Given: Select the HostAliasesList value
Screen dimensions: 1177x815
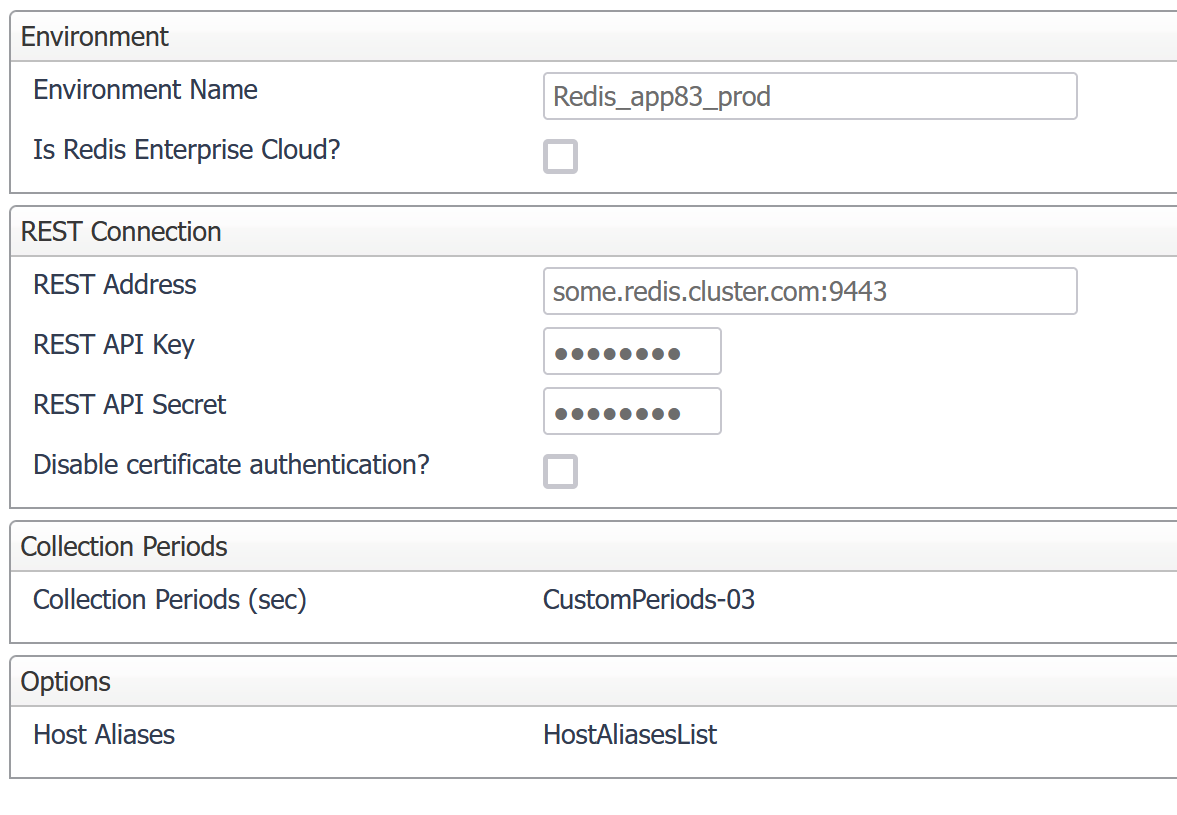Looking at the screenshot, I should [x=630, y=735].
